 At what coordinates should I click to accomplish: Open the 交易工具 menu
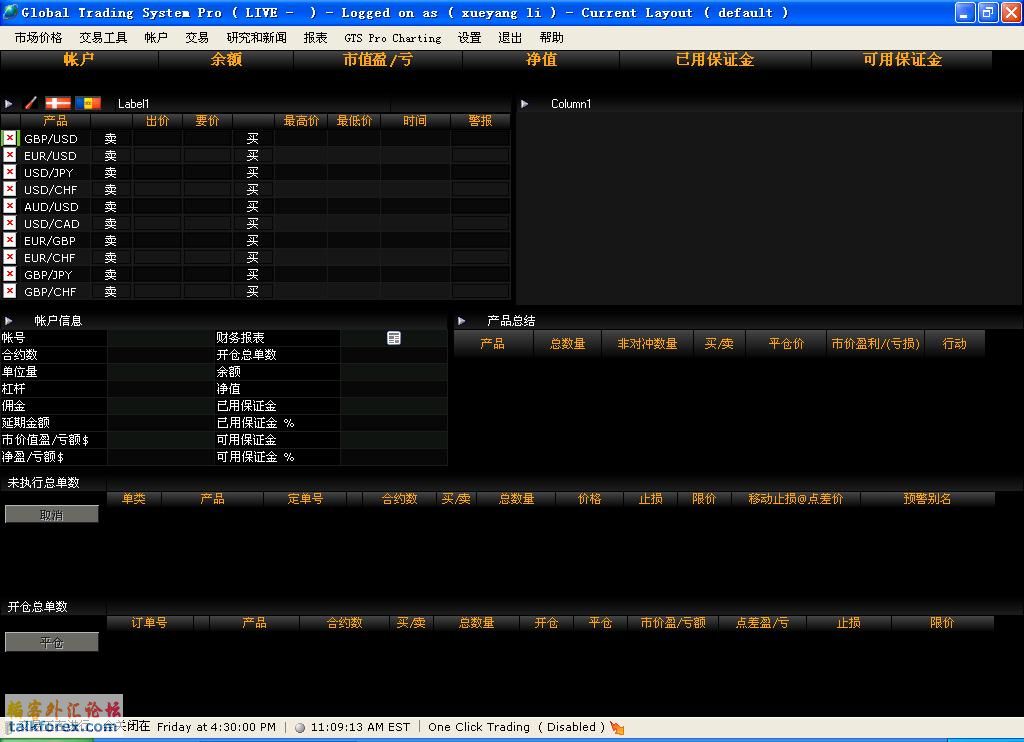point(103,38)
